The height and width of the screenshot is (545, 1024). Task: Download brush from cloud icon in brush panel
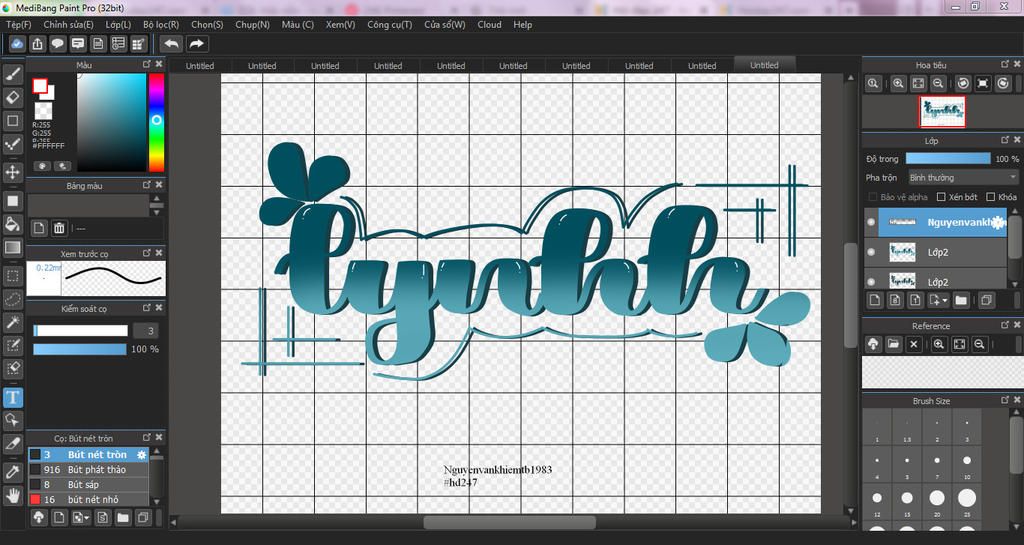click(39, 518)
